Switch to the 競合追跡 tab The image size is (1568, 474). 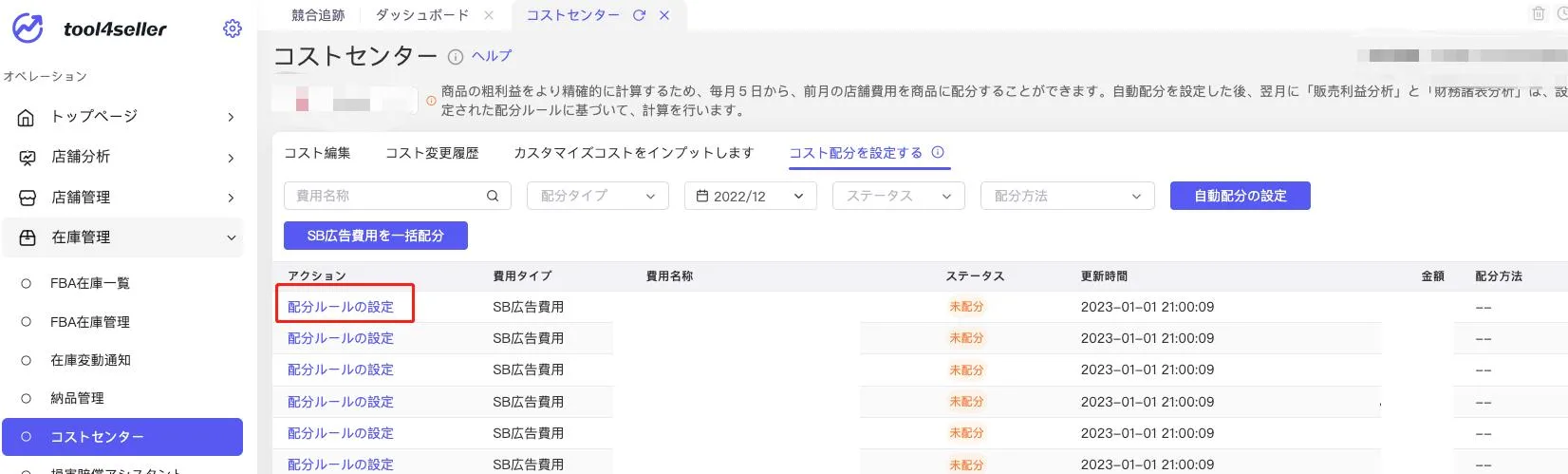(318, 15)
